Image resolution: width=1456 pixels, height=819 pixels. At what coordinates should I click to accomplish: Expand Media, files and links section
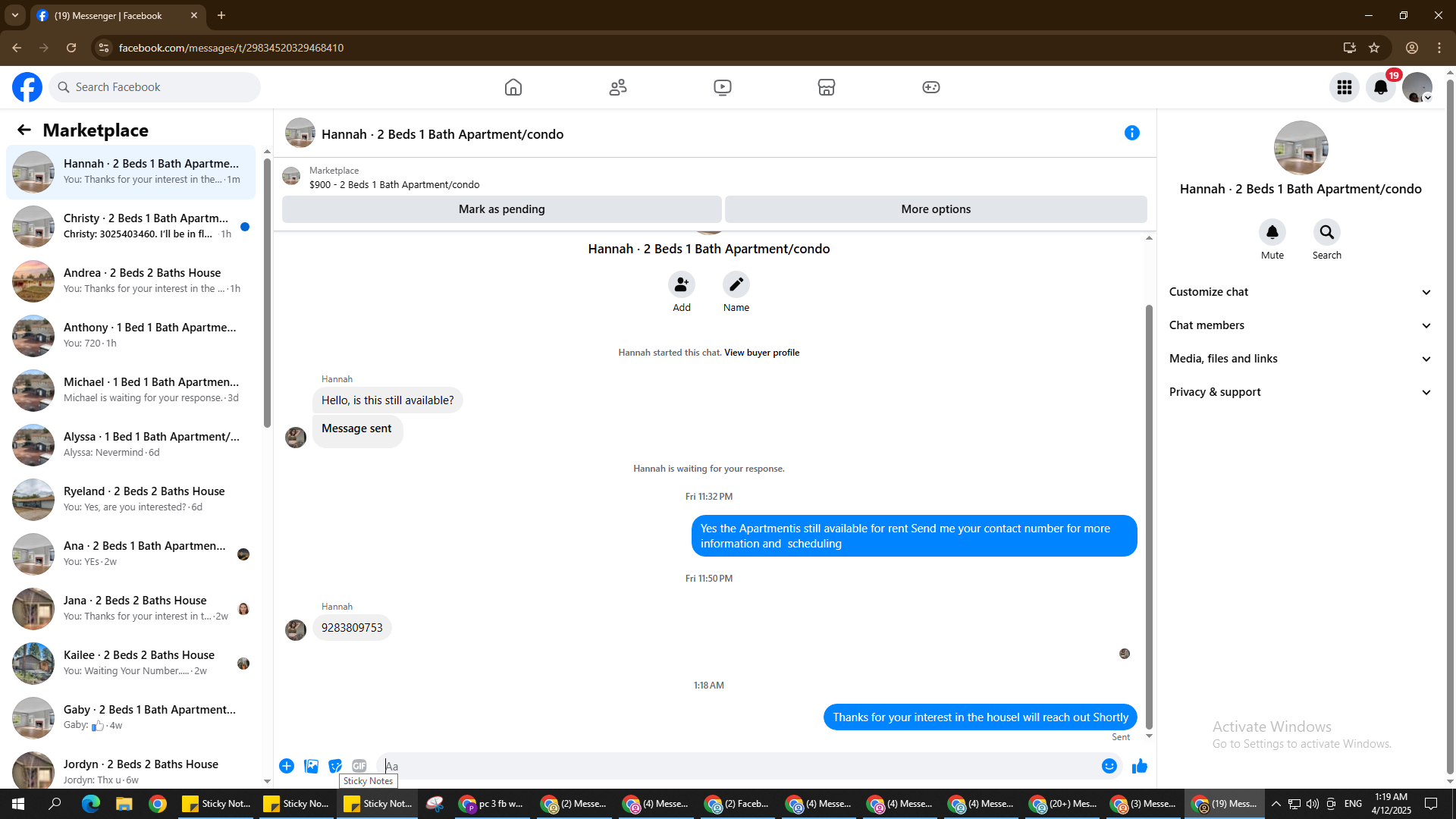[x=1300, y=359]
